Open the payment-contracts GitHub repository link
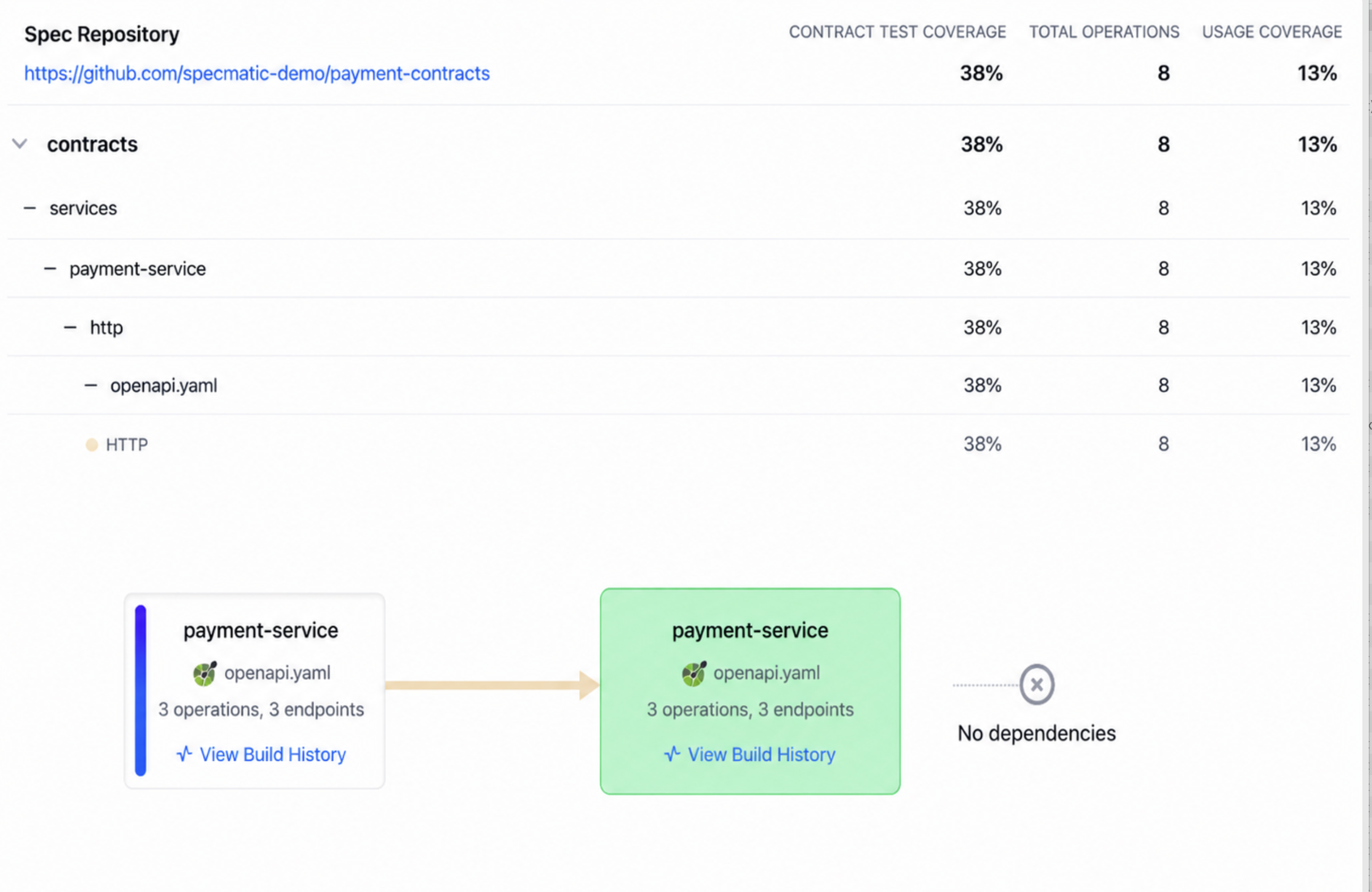 point(257,74)
